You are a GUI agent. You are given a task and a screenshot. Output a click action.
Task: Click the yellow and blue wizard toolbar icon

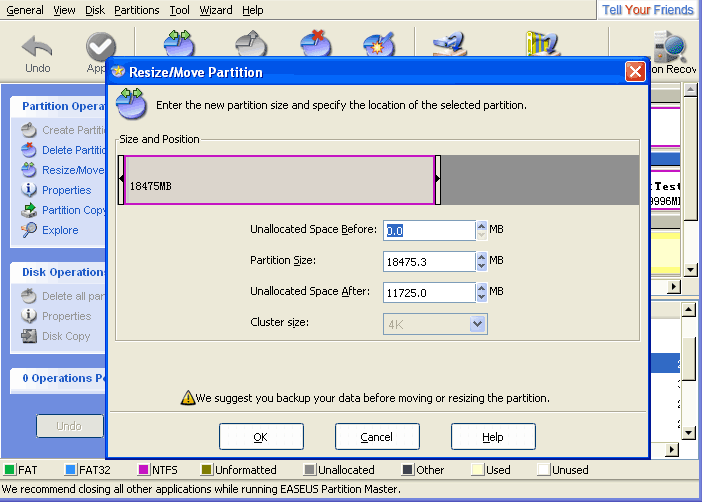(542, 43)
